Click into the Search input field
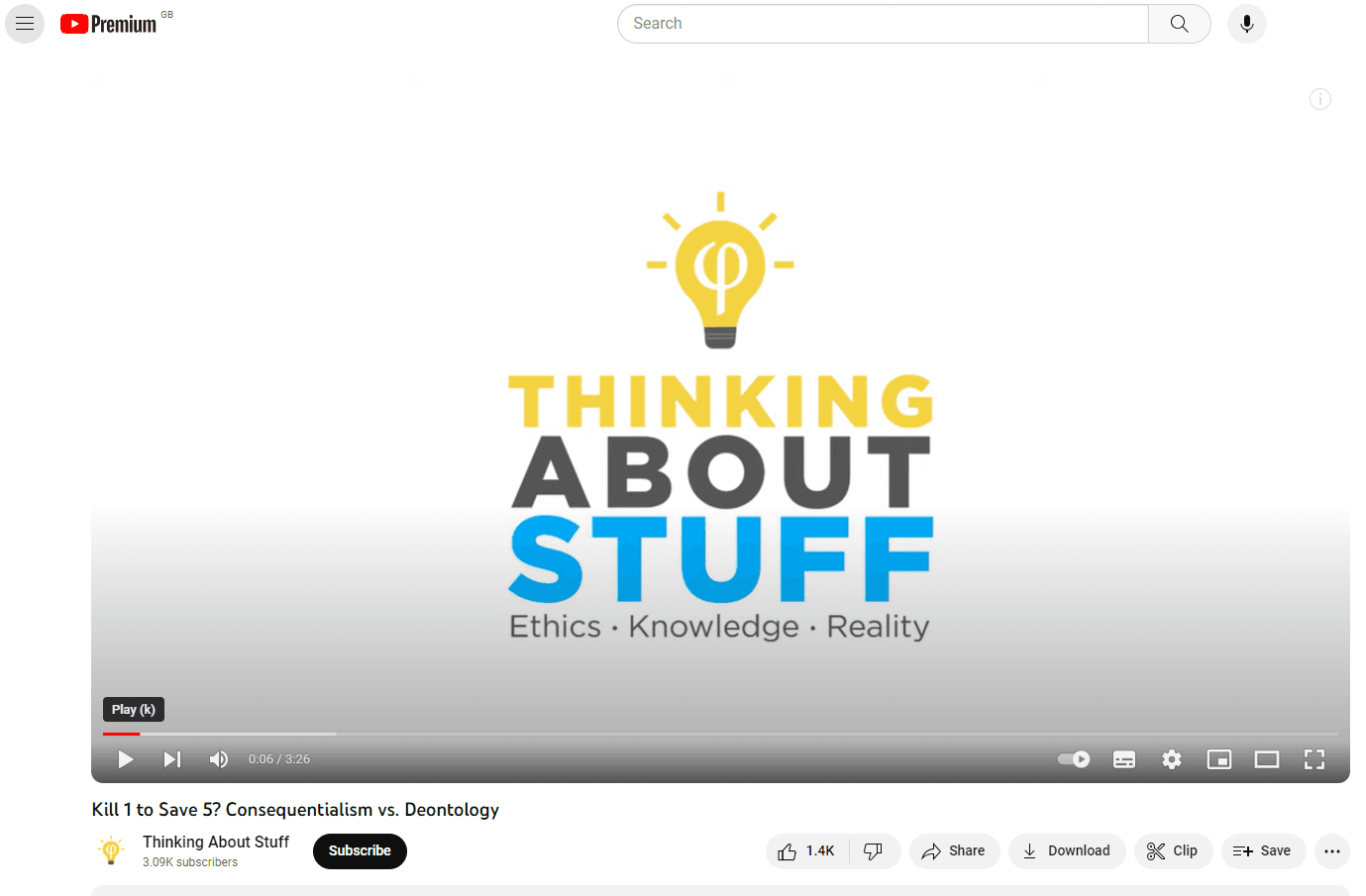 click(883, 24)
